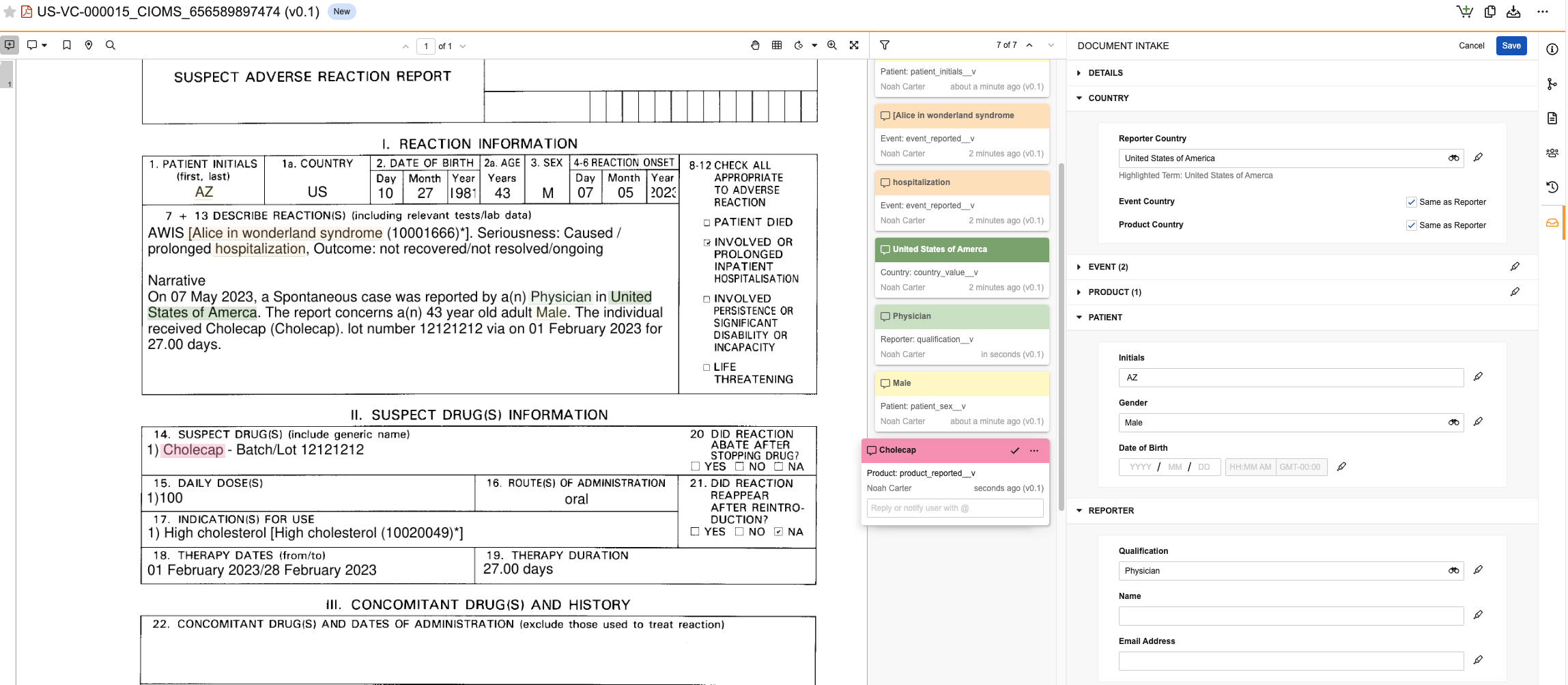The image size is (1568, 685).
Task: Click highlighter icon on PRODUCT (1) row
Action: 1515,292
